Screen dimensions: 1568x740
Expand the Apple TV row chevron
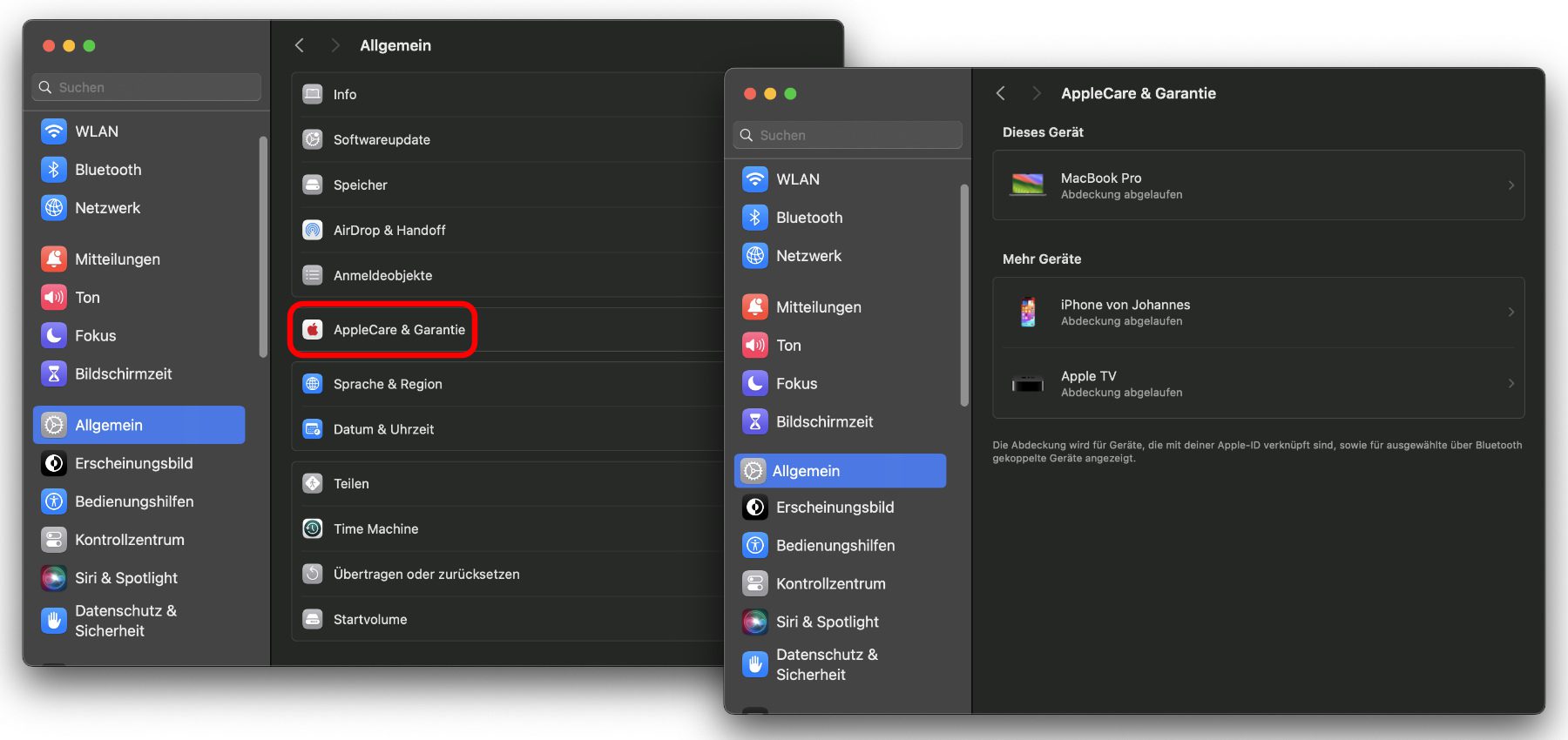tap(1511, 384)
